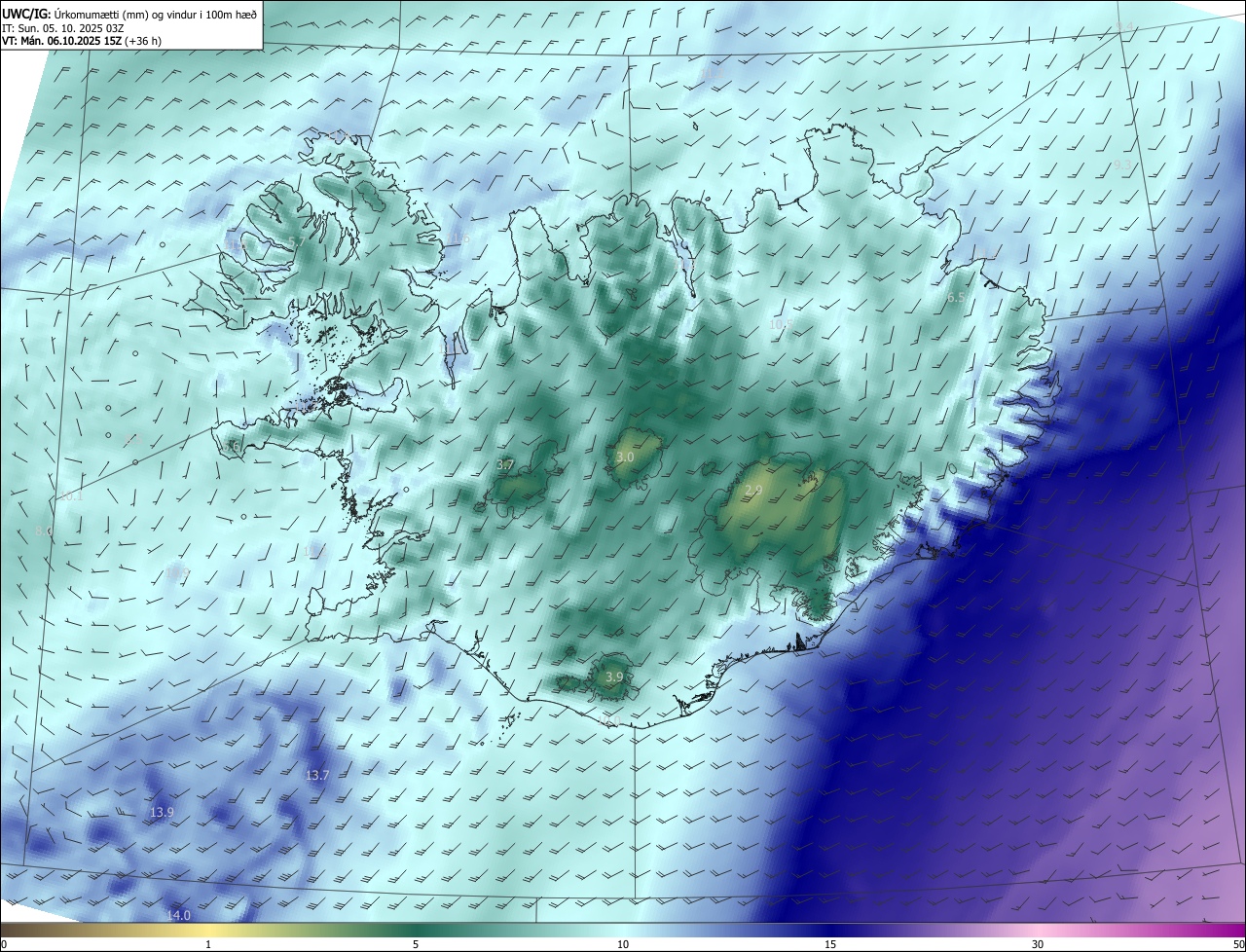Viewport: 1246px width, 952px height.
Task: Click the '13.9' value over the ocean
Action: tap(162, 812)
